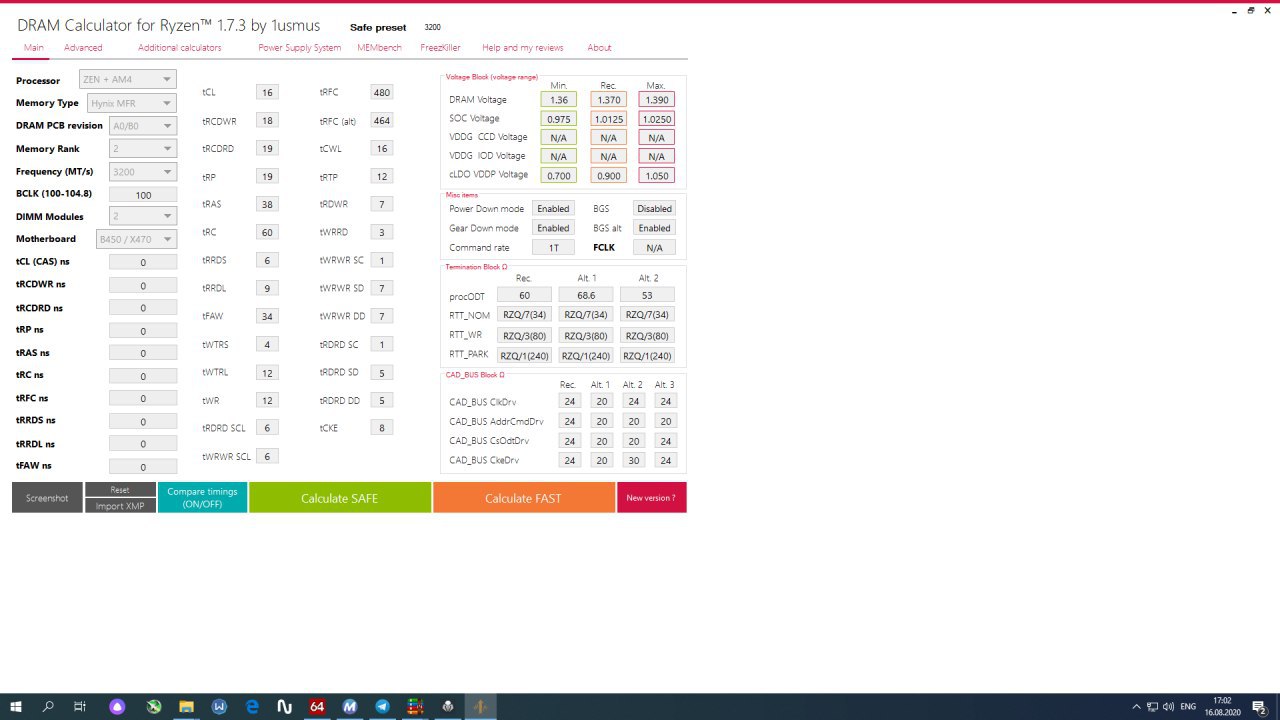Click Command rate 1T field
Viewport: 1280px width, 720px height.
coord(553,247)
